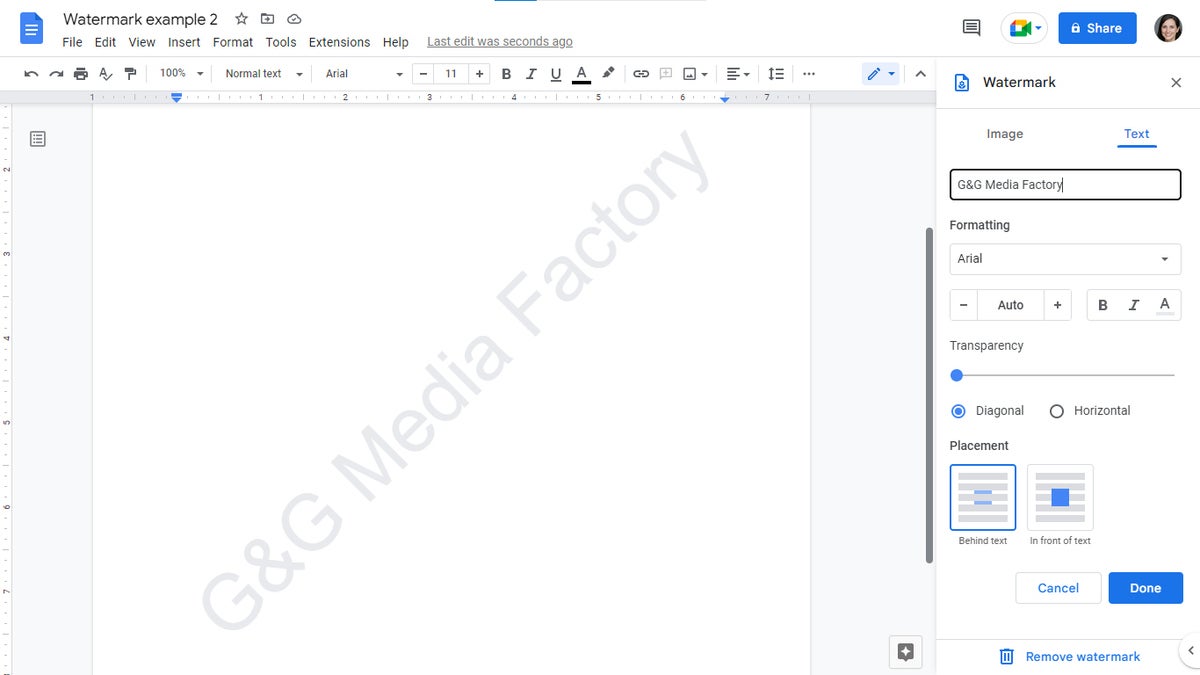Image resolution: width=1200 pixels, height=675 pixels.
Task: Open the File menu
Action: 72,42
